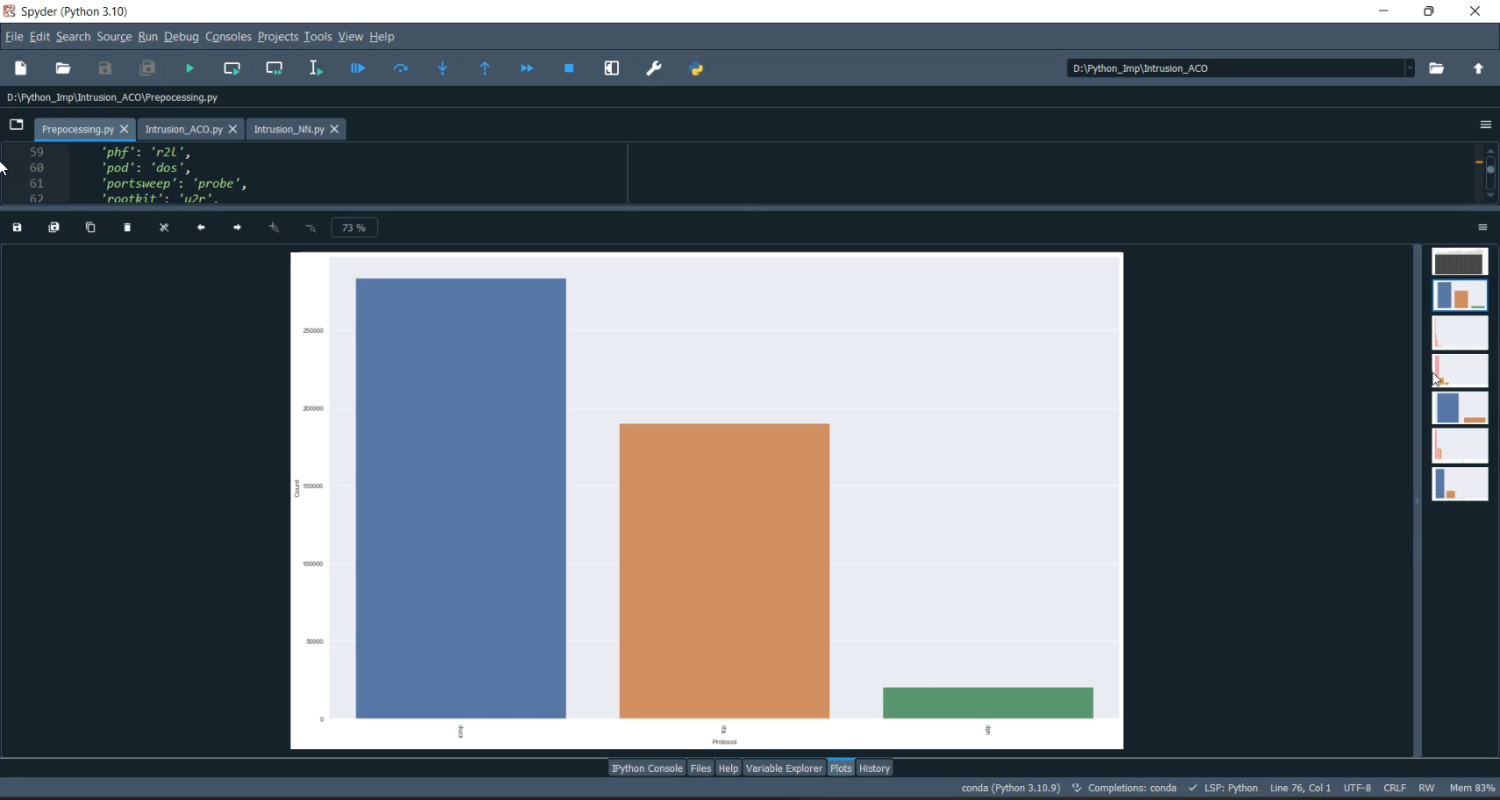This screenshot has height=800, width=1500.
Task: Delete current plot with the trash icon
Action: click(x=128, y=228)
